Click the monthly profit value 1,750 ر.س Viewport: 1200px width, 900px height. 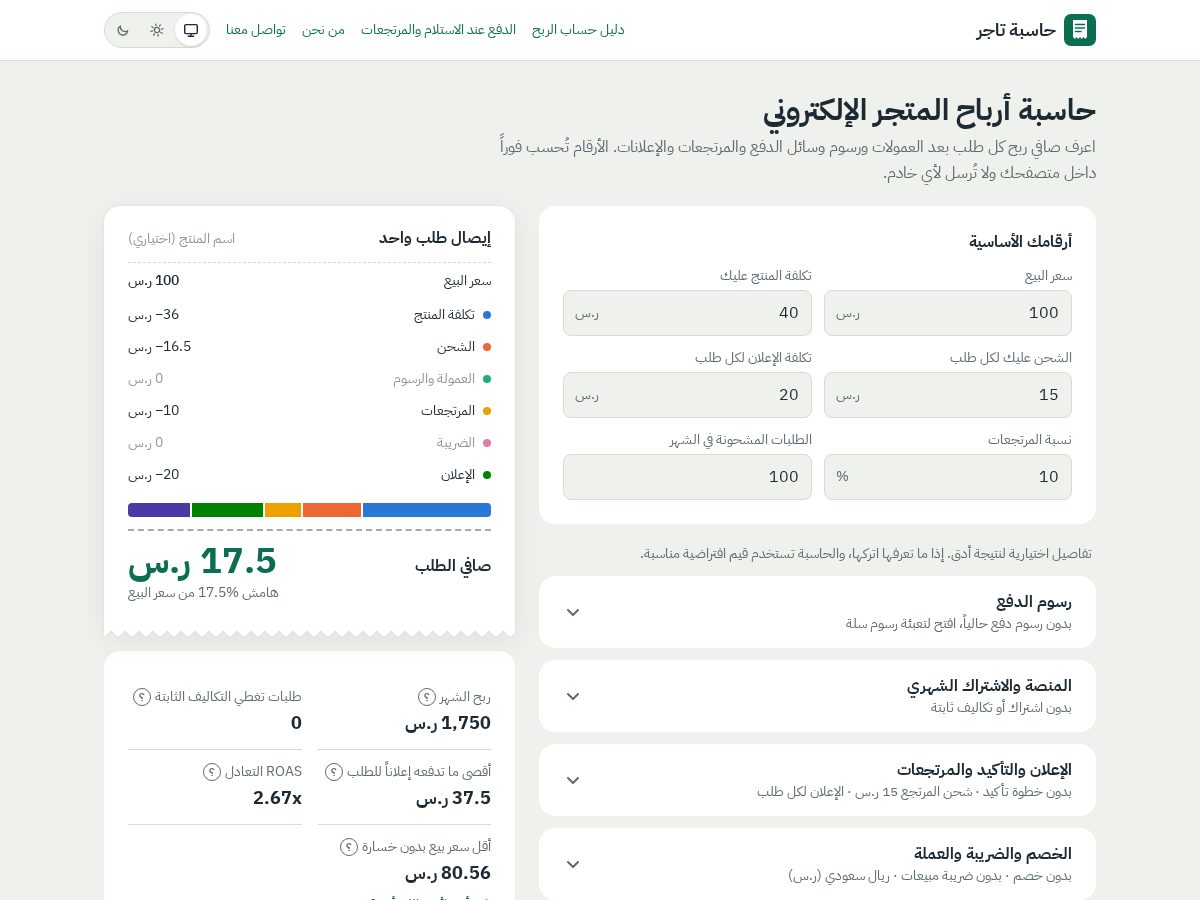click(x=448, y=723)
